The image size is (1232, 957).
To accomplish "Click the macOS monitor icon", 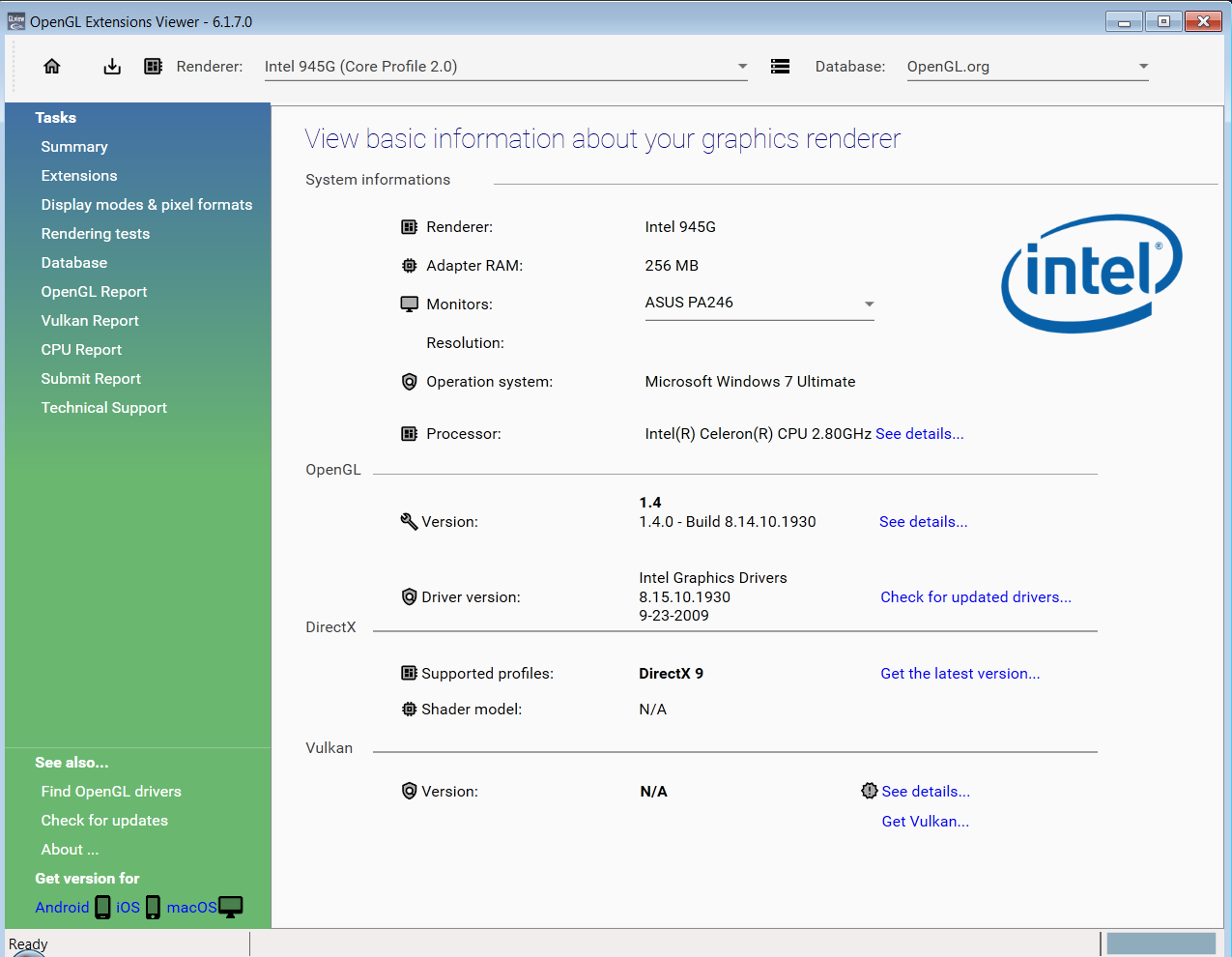I will tap(231, 907).
